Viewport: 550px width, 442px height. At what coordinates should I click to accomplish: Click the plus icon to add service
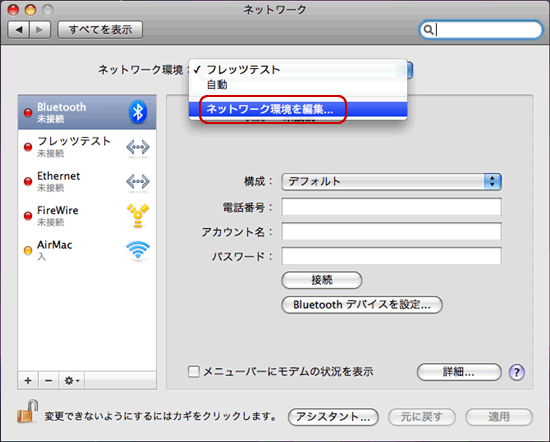click(x=28, y=381)
